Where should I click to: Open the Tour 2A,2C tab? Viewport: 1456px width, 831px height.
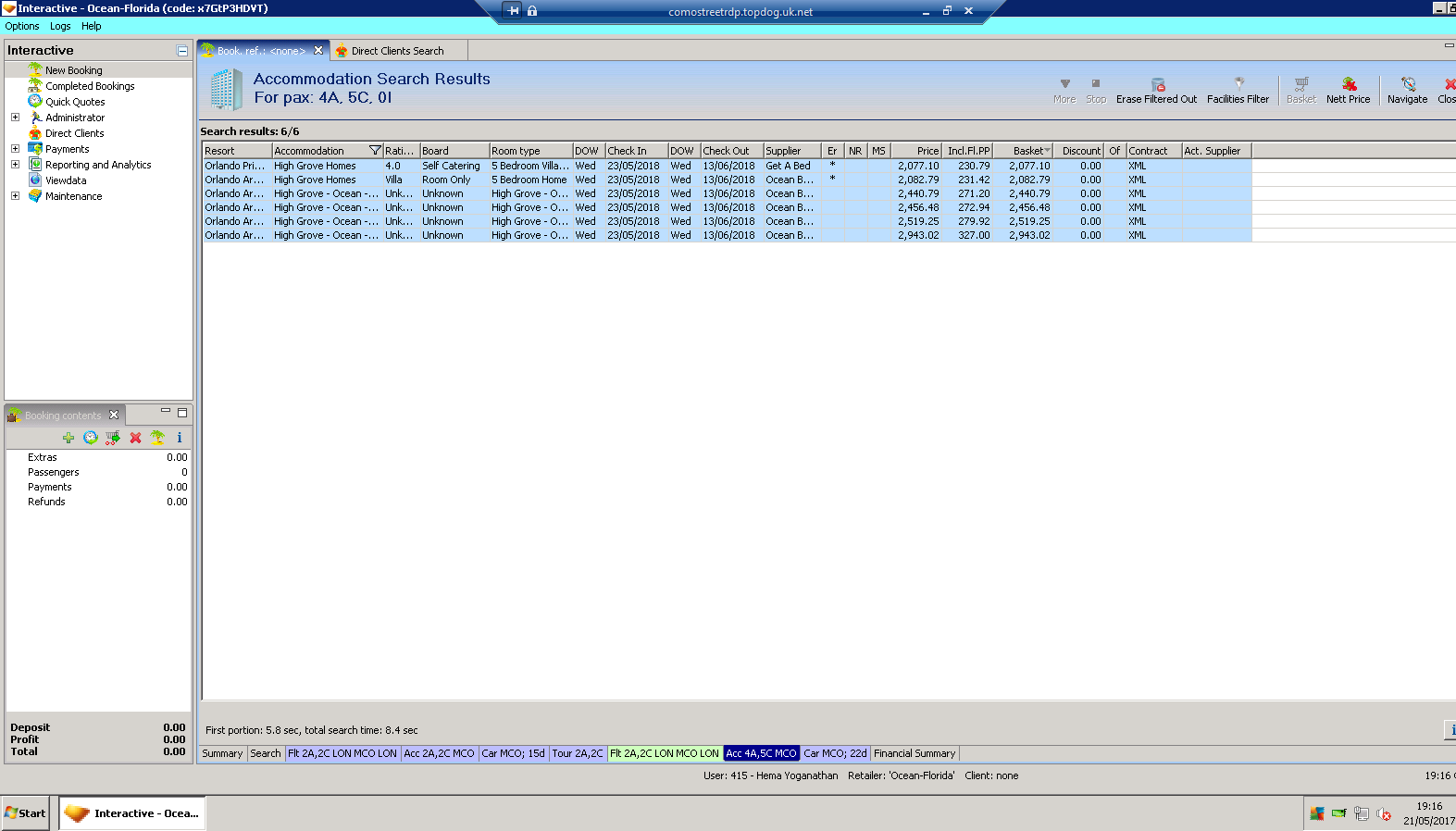578,754
